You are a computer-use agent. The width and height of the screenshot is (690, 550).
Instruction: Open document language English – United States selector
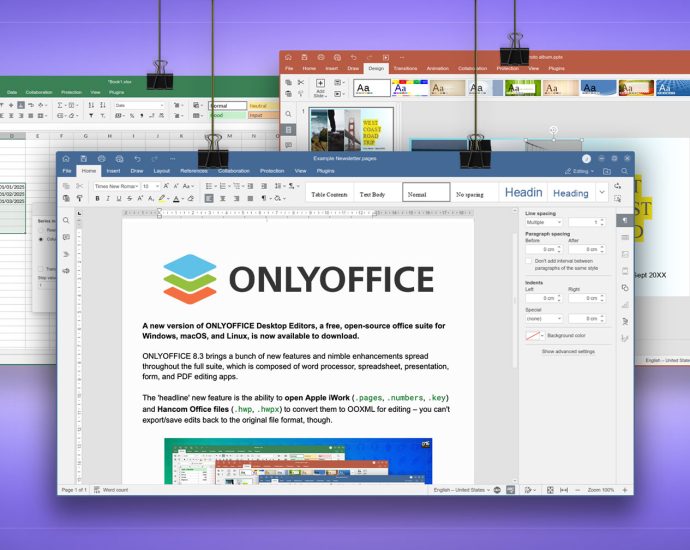(x=461, y=490)
